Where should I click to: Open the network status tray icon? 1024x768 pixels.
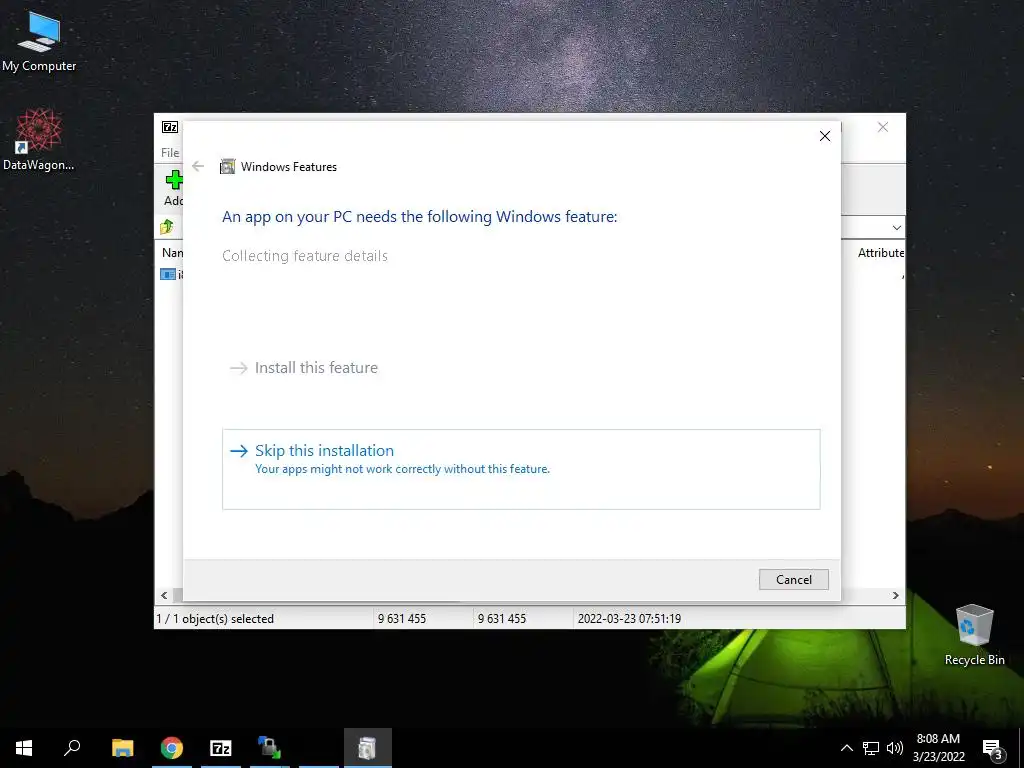tap(871, 748)
